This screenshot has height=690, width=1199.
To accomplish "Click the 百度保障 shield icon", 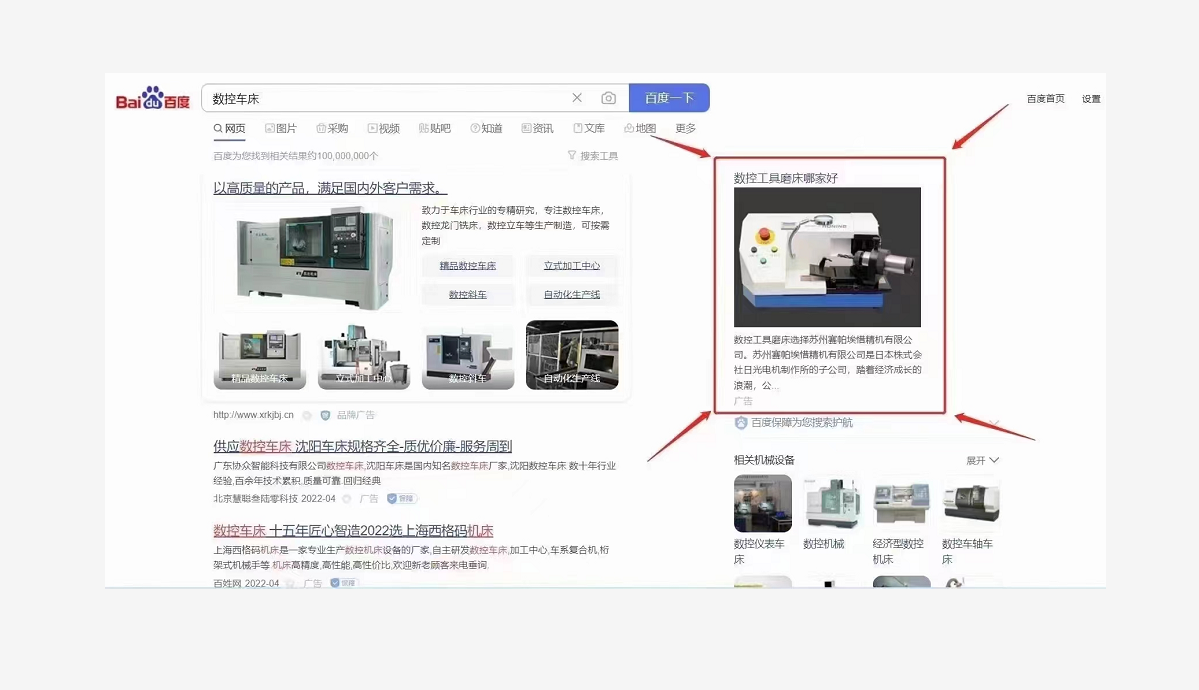I will click(x=740, y=422).
